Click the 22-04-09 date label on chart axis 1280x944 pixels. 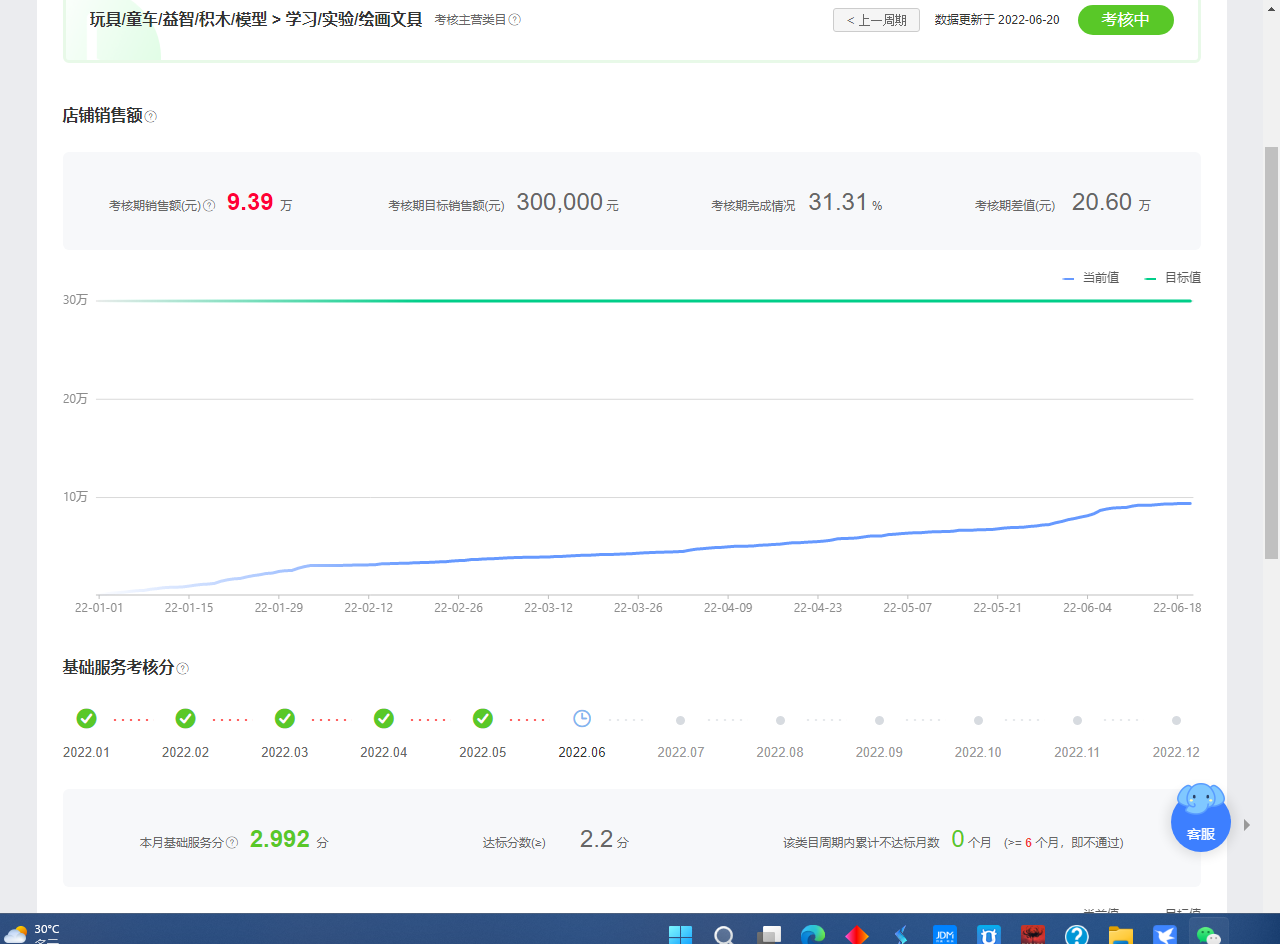728,608
